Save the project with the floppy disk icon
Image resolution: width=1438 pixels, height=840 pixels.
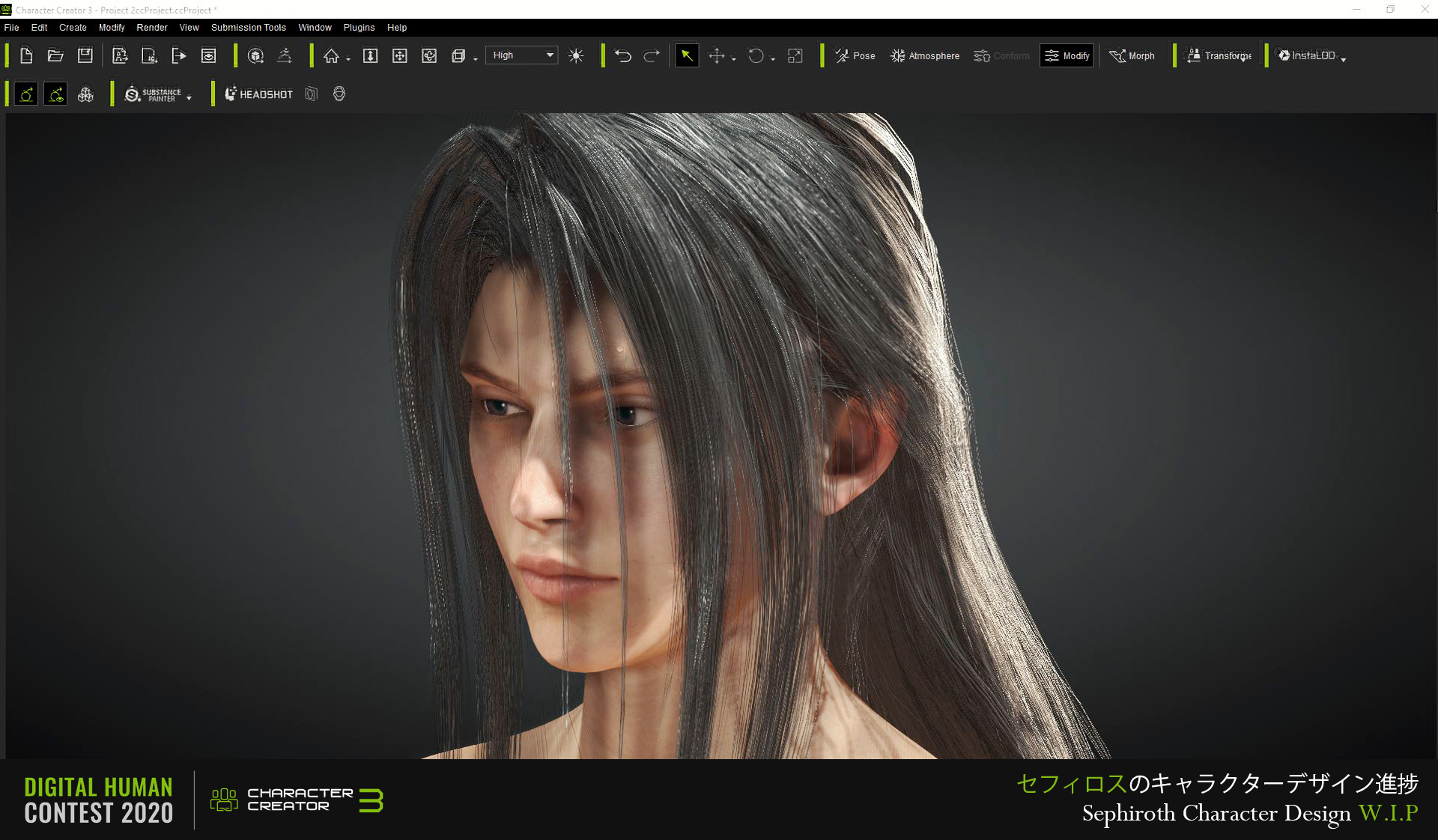(x=85, y=55)
